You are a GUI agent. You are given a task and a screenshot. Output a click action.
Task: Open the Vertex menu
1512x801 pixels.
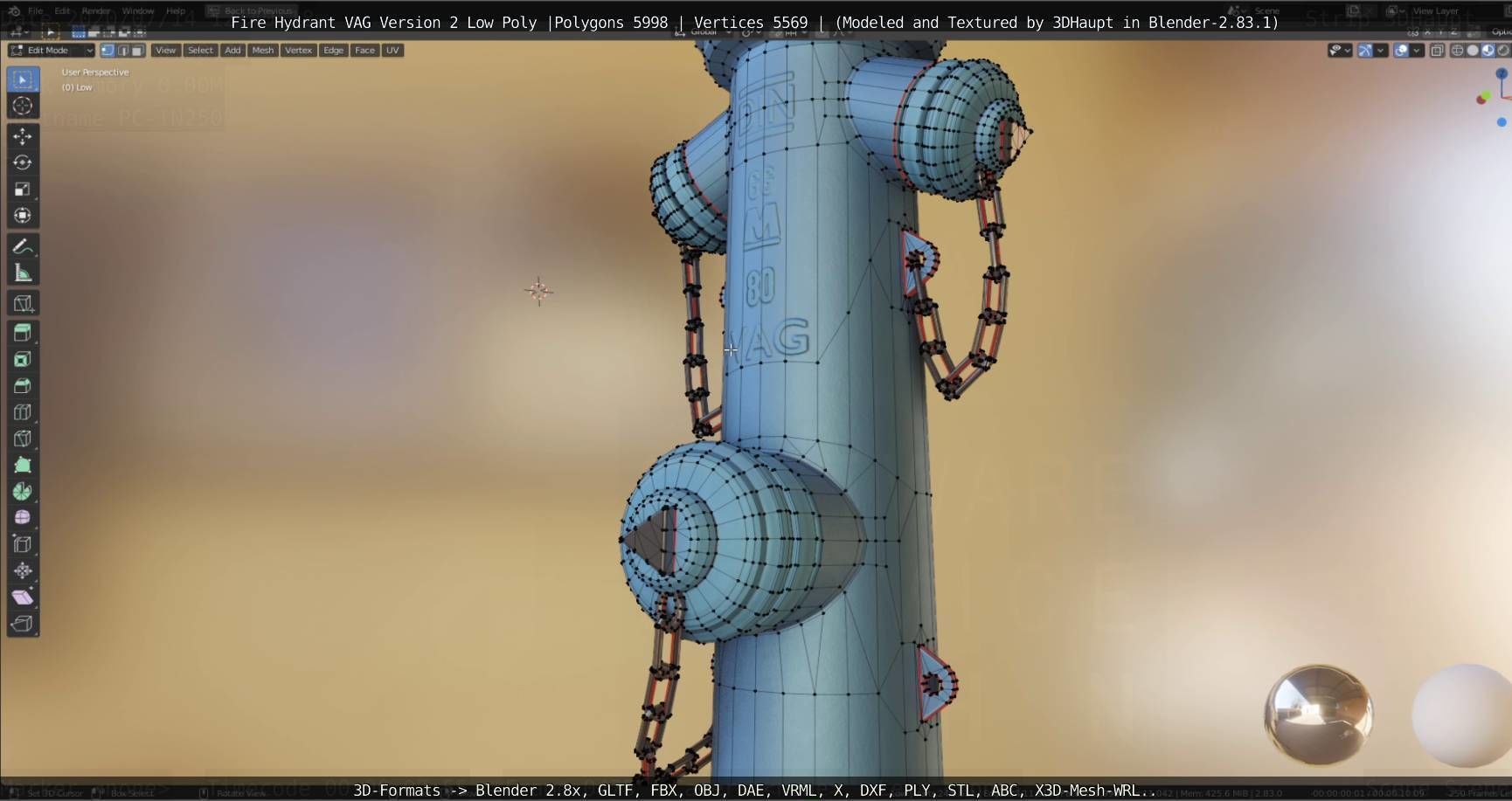pos(299,51)
